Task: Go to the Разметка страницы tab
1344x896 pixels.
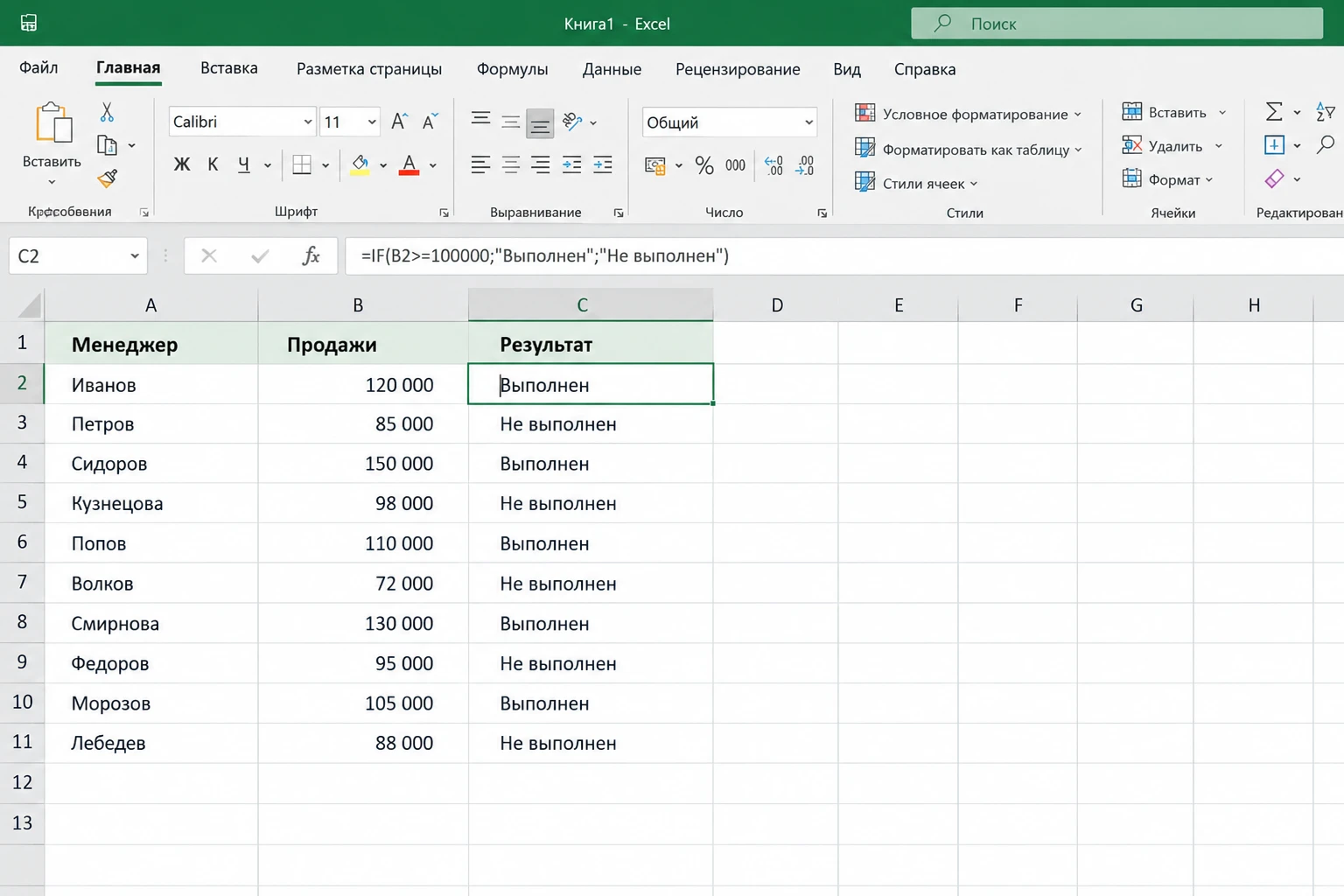Action: tap(369, 69)
